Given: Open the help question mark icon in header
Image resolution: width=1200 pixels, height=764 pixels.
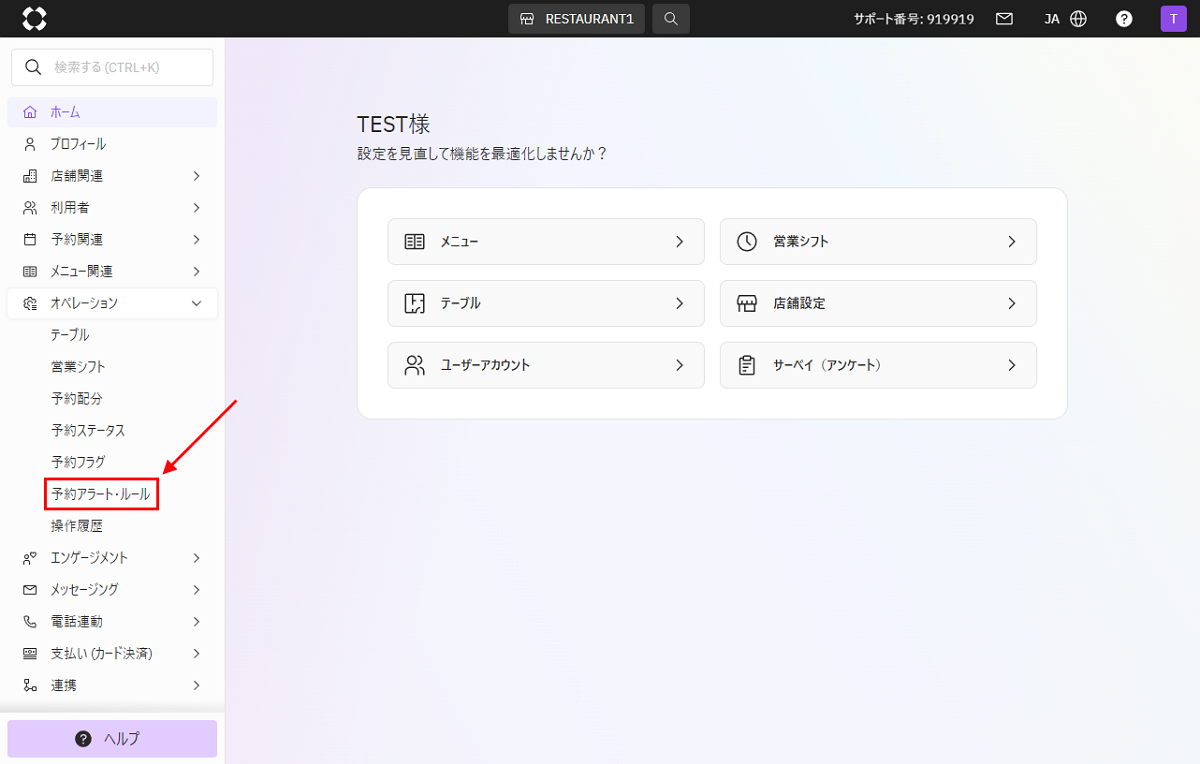Looking at the screenshot, I should [x=1124, y=19].
